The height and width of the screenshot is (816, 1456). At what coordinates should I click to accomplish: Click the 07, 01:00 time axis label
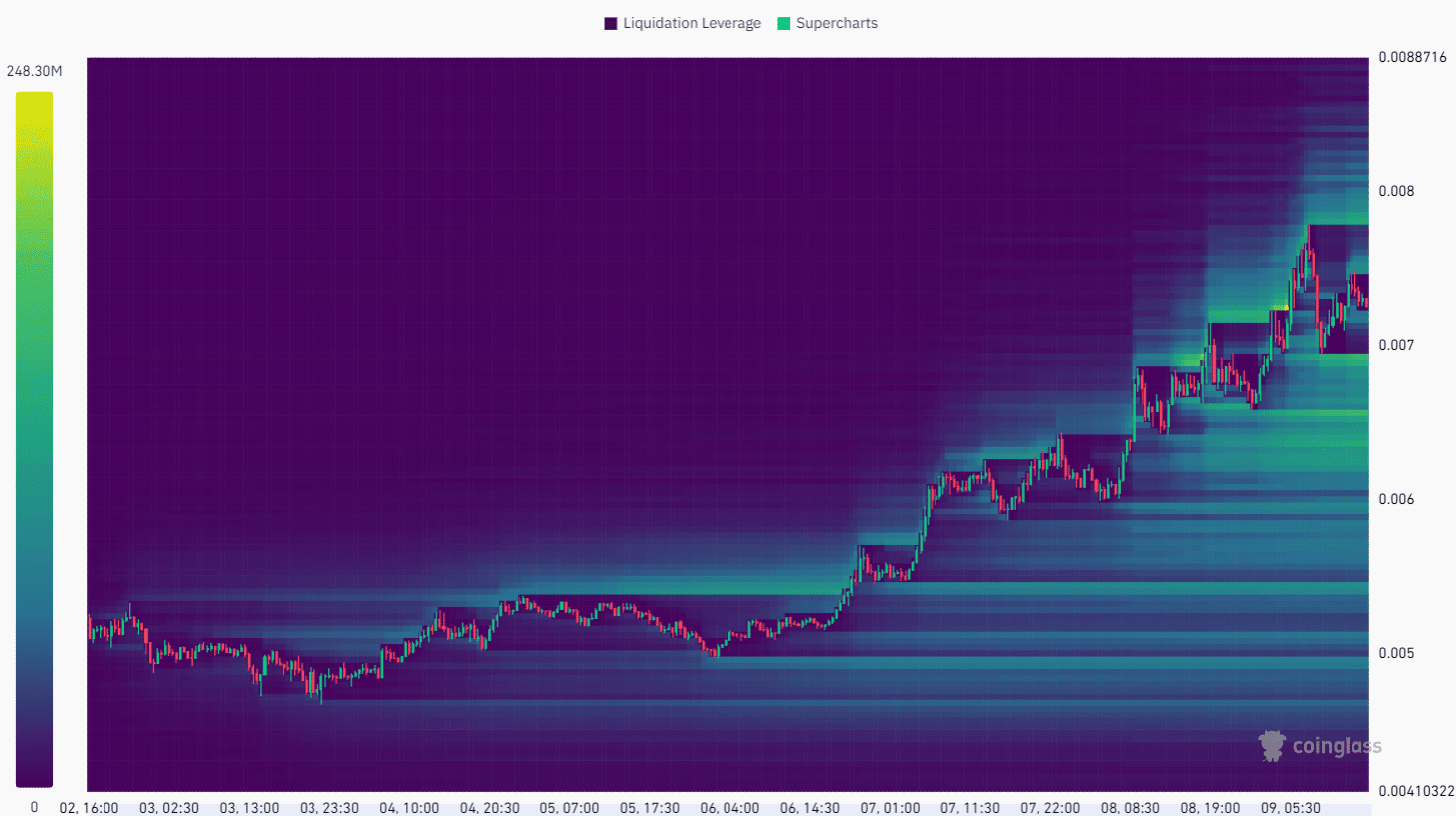click(x=890, y=808)
